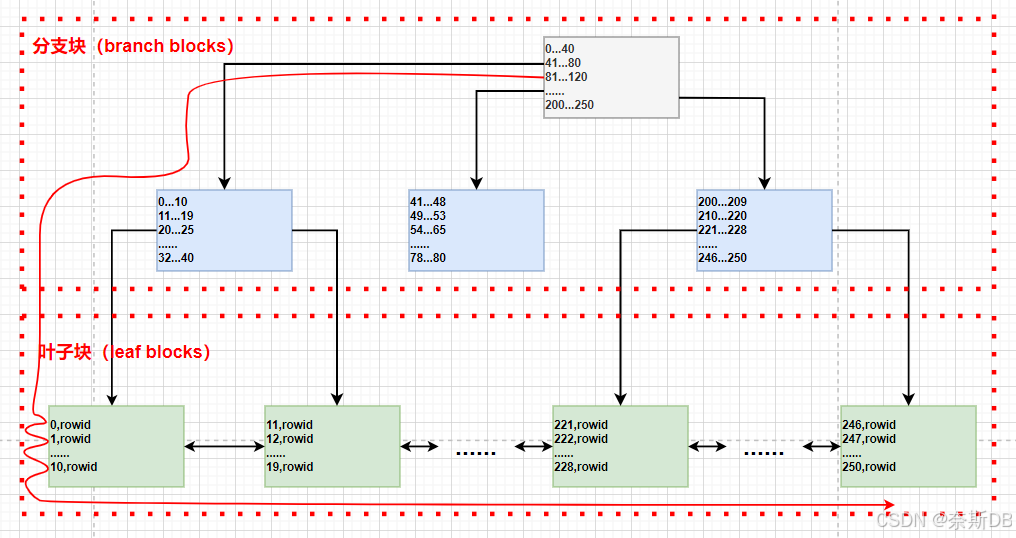Click the '81...120' root block entry
Screen dimensions: 1016x538
point(566,76)
